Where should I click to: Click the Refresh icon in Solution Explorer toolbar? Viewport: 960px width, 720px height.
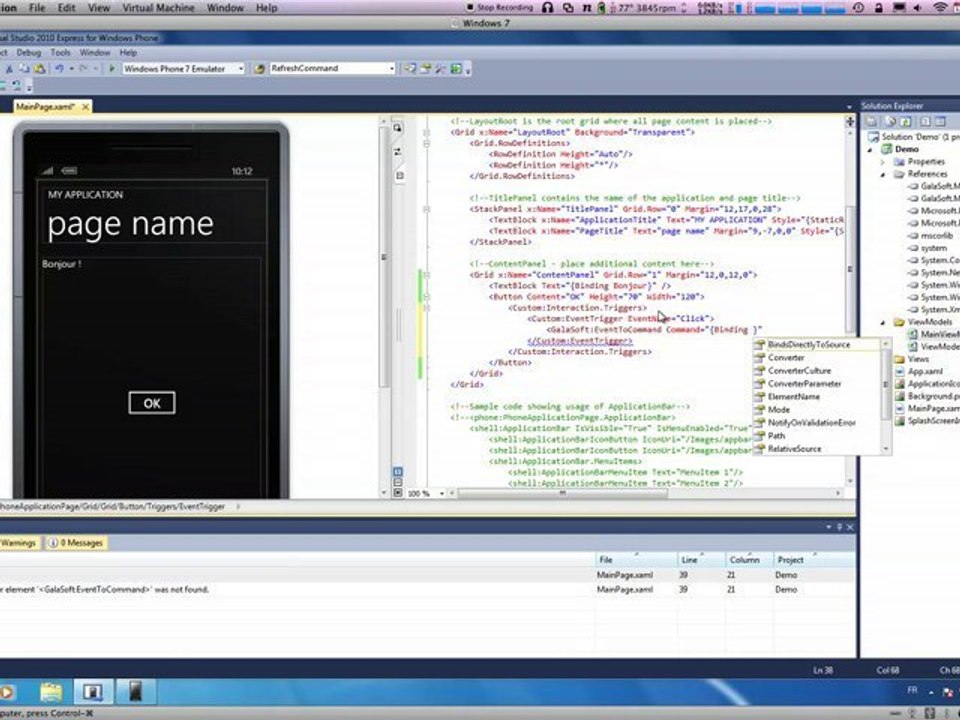click(x=906, y=121)
